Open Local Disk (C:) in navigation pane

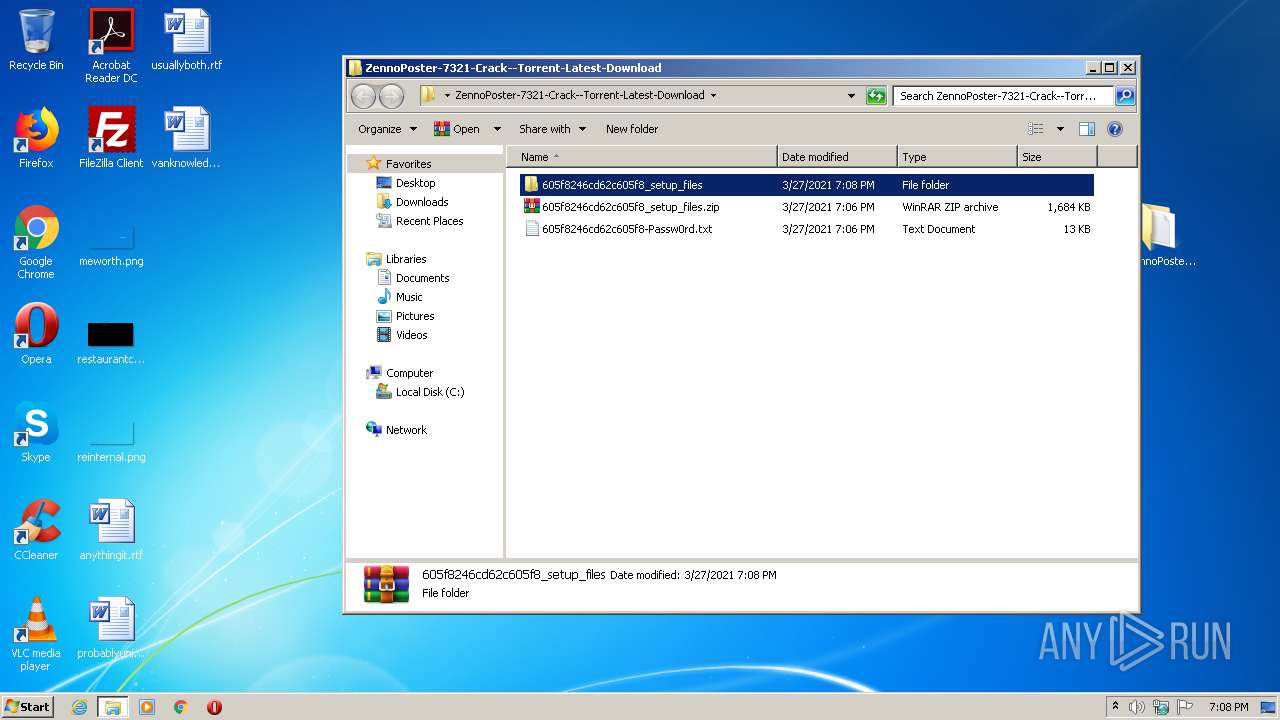coord(429,392)
